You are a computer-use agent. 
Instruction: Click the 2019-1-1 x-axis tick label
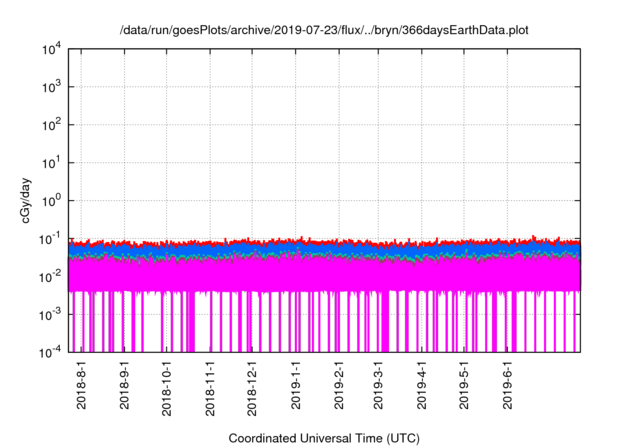point(297,385)
